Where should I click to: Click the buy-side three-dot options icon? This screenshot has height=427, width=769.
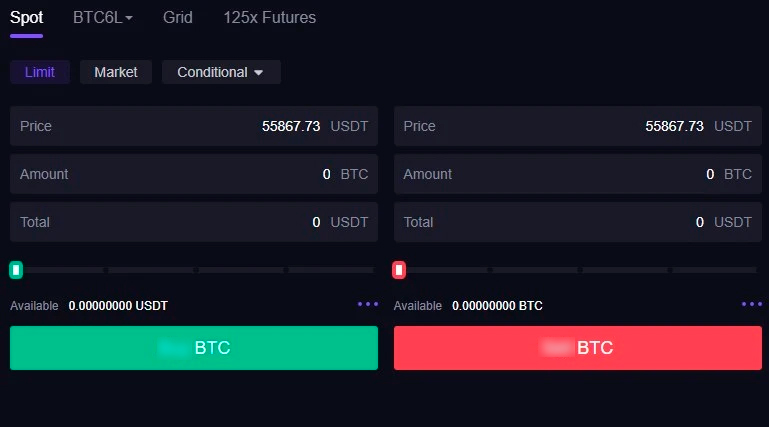click(x=368, y=304)
